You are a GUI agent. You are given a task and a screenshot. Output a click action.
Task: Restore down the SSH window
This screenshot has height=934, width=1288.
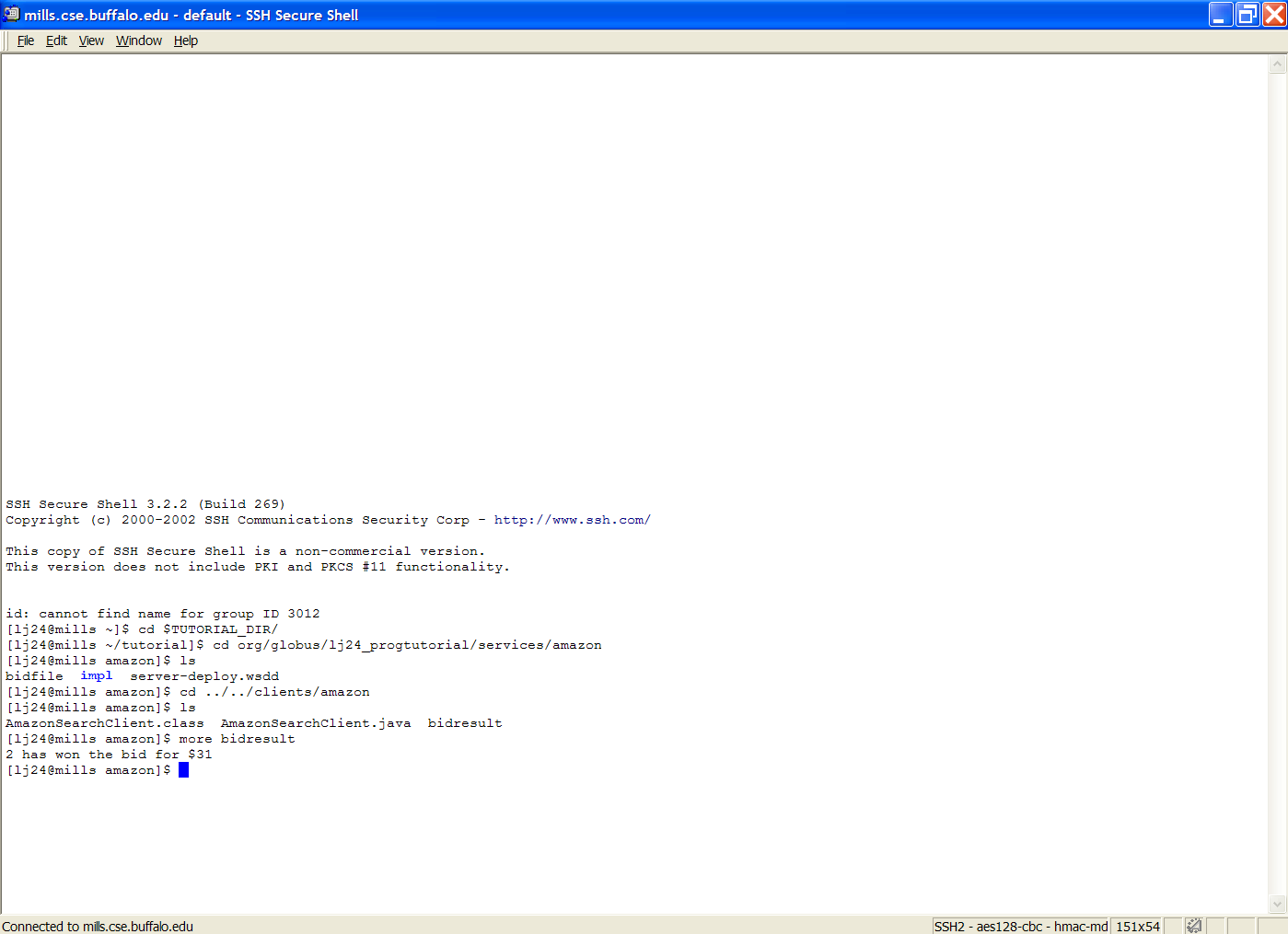coord(1247,14)
